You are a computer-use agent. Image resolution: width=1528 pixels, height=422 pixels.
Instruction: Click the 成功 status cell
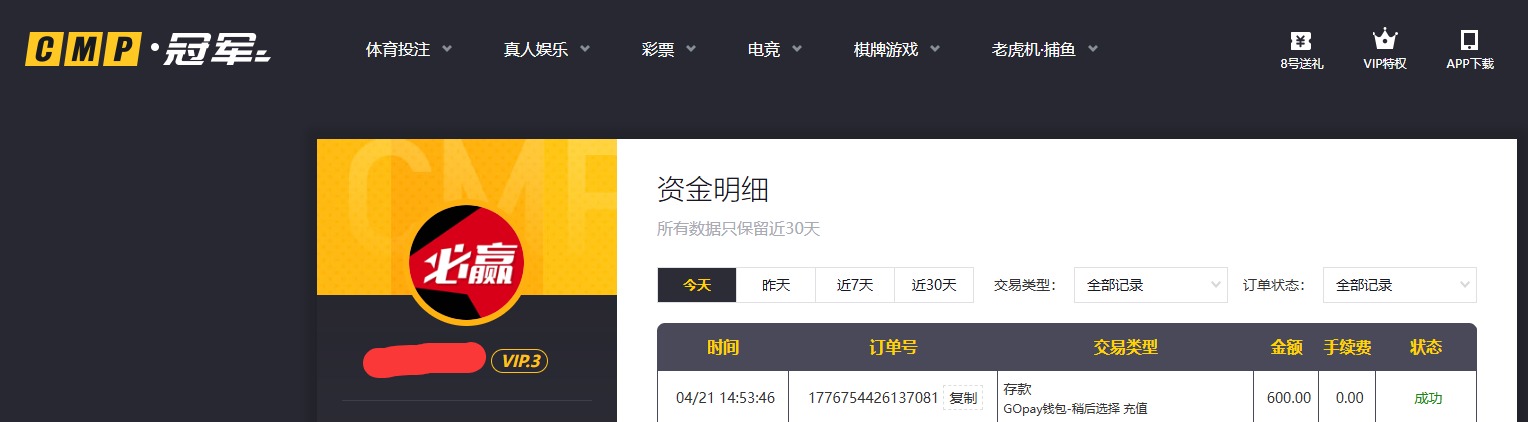pos(1428,398)
